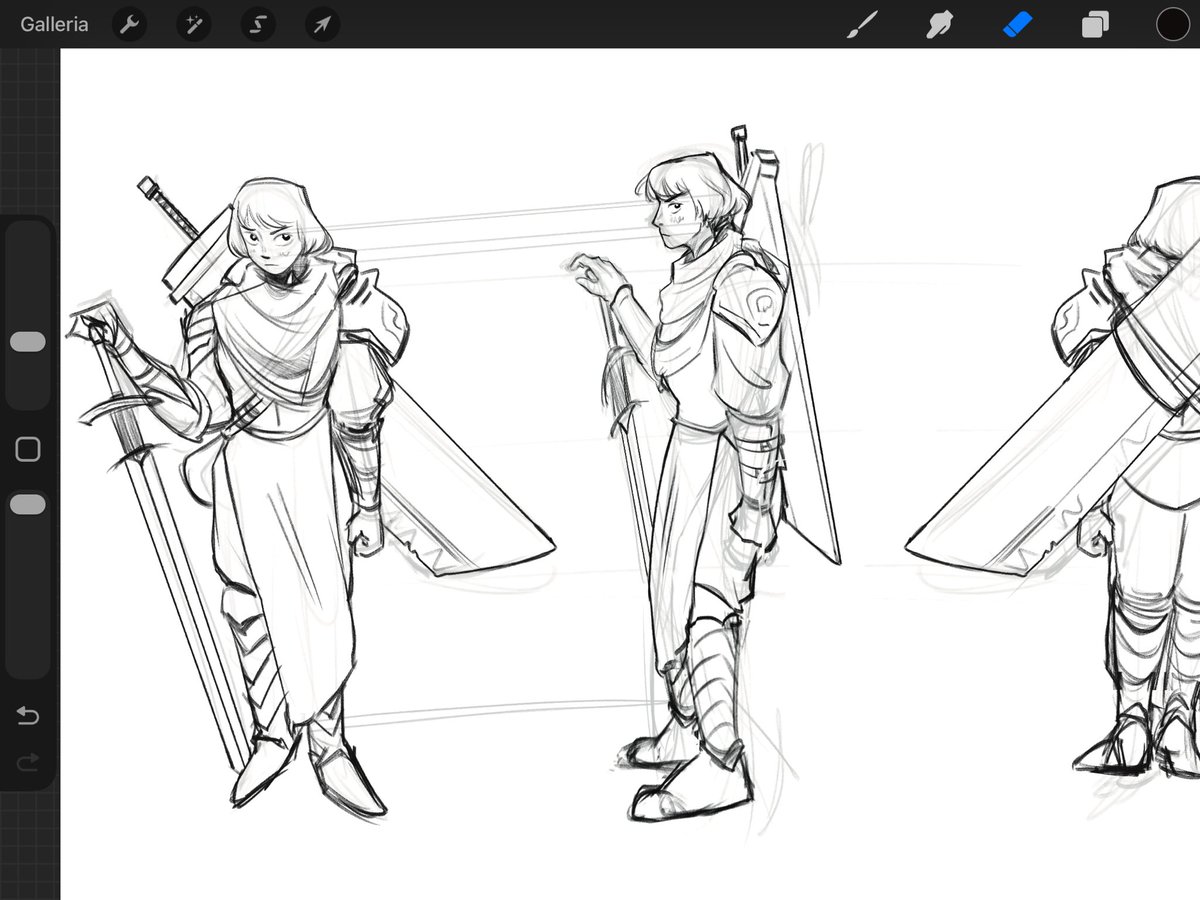Open the Adjustments panel

(x=193, y=24)
